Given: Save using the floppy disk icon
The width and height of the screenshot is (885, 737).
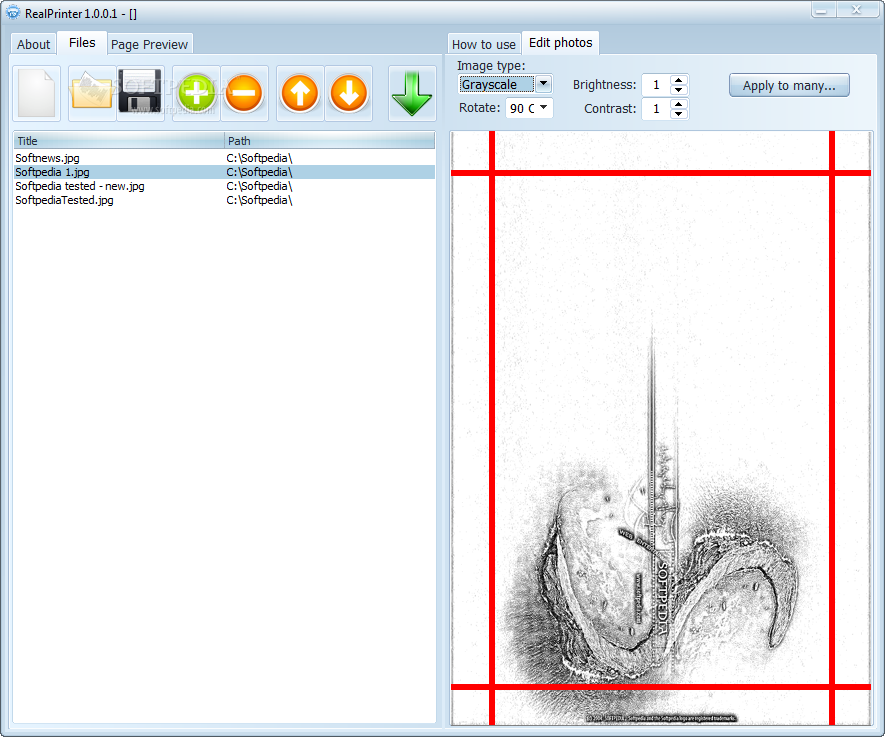Looking at the screenshot, I should [x=141, y=93].
